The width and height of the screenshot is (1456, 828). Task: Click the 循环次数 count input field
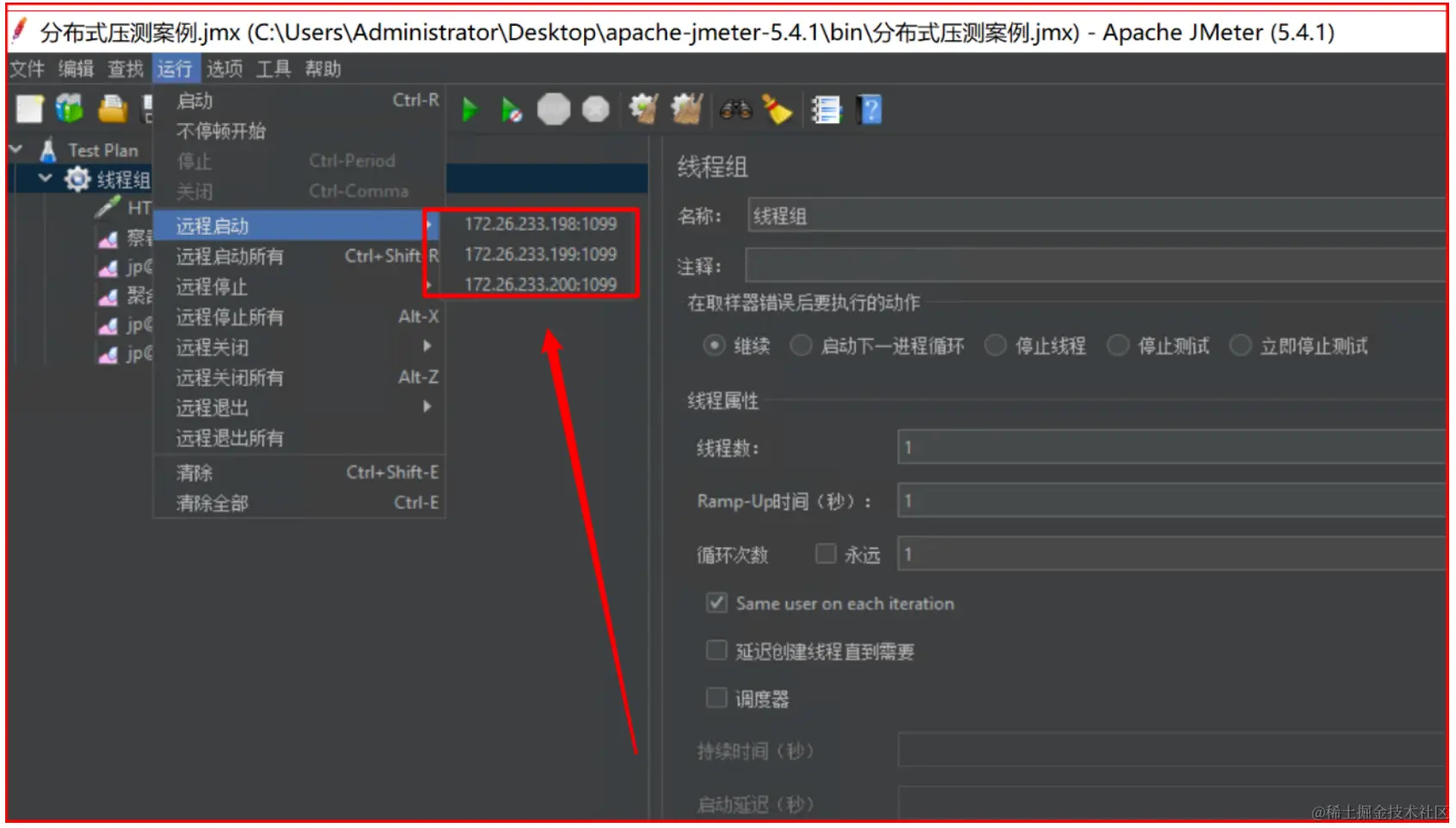[x=1172, y=554]
